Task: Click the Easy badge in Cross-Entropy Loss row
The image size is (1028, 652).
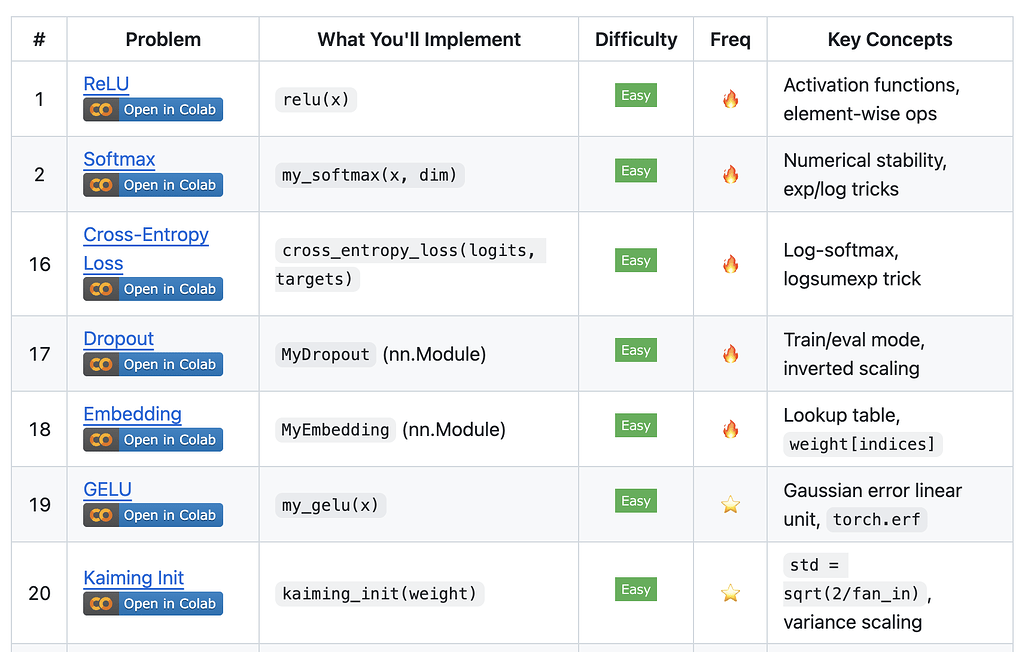Action: point(635,260)
